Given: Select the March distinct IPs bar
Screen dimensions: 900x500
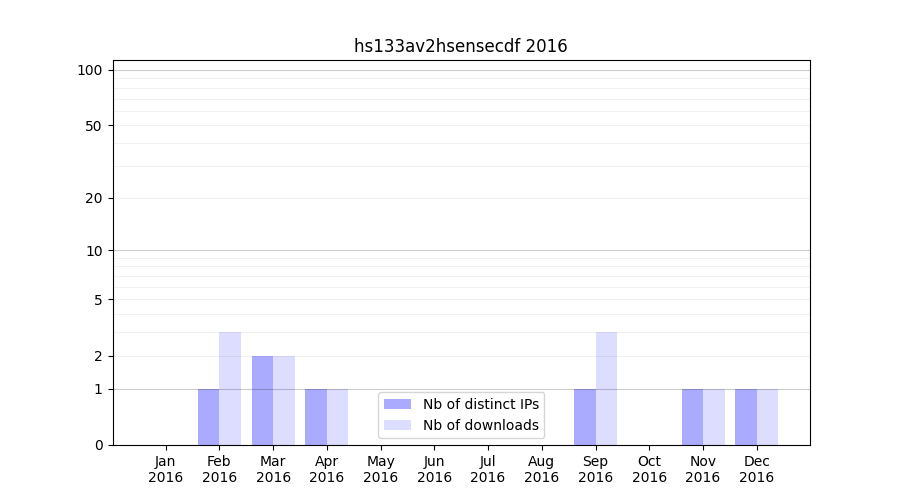Looking at the screenshot, I should [x=262, y=400].
